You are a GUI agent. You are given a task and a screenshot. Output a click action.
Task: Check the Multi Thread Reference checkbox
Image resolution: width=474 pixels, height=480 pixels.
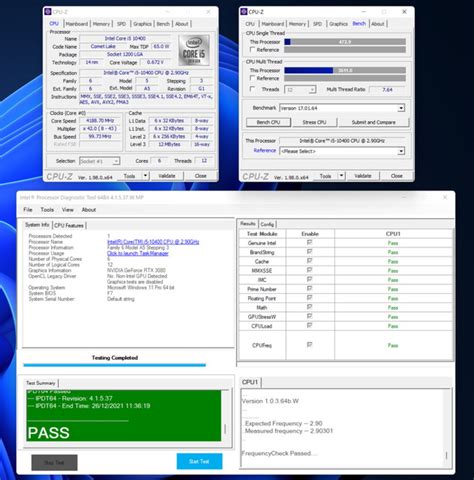(252, 78)
